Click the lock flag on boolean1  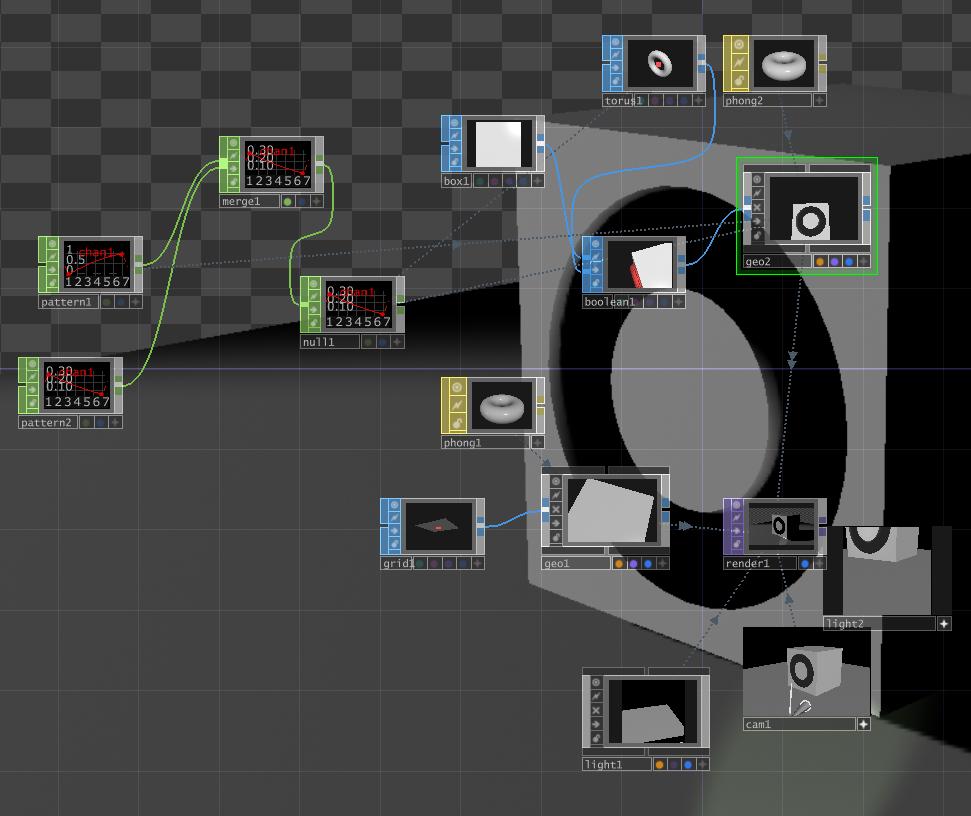point(596,283)
